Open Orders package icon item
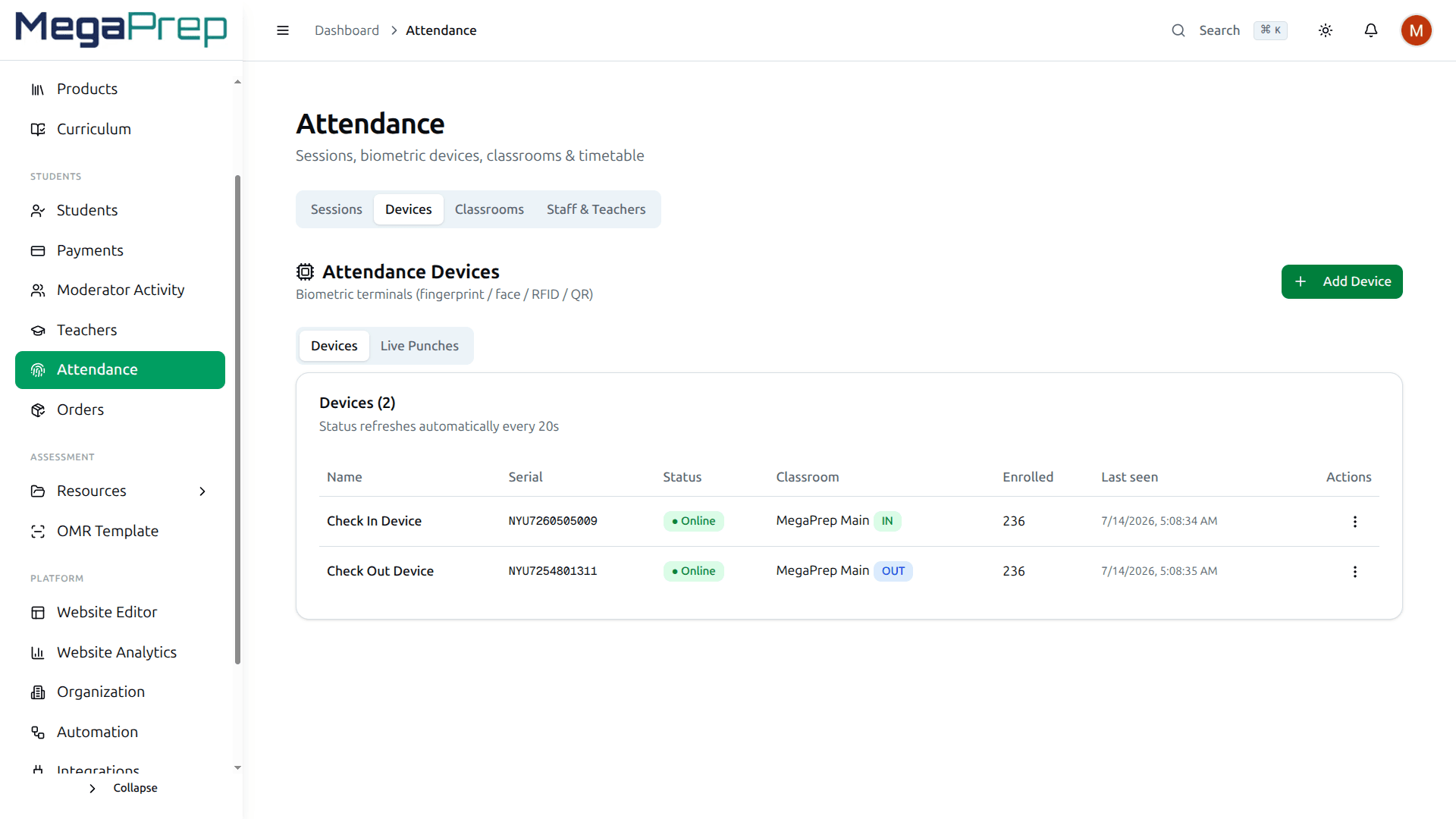Image resolution: width=1456 pixels, height=819 pixels. click(120, 409)
